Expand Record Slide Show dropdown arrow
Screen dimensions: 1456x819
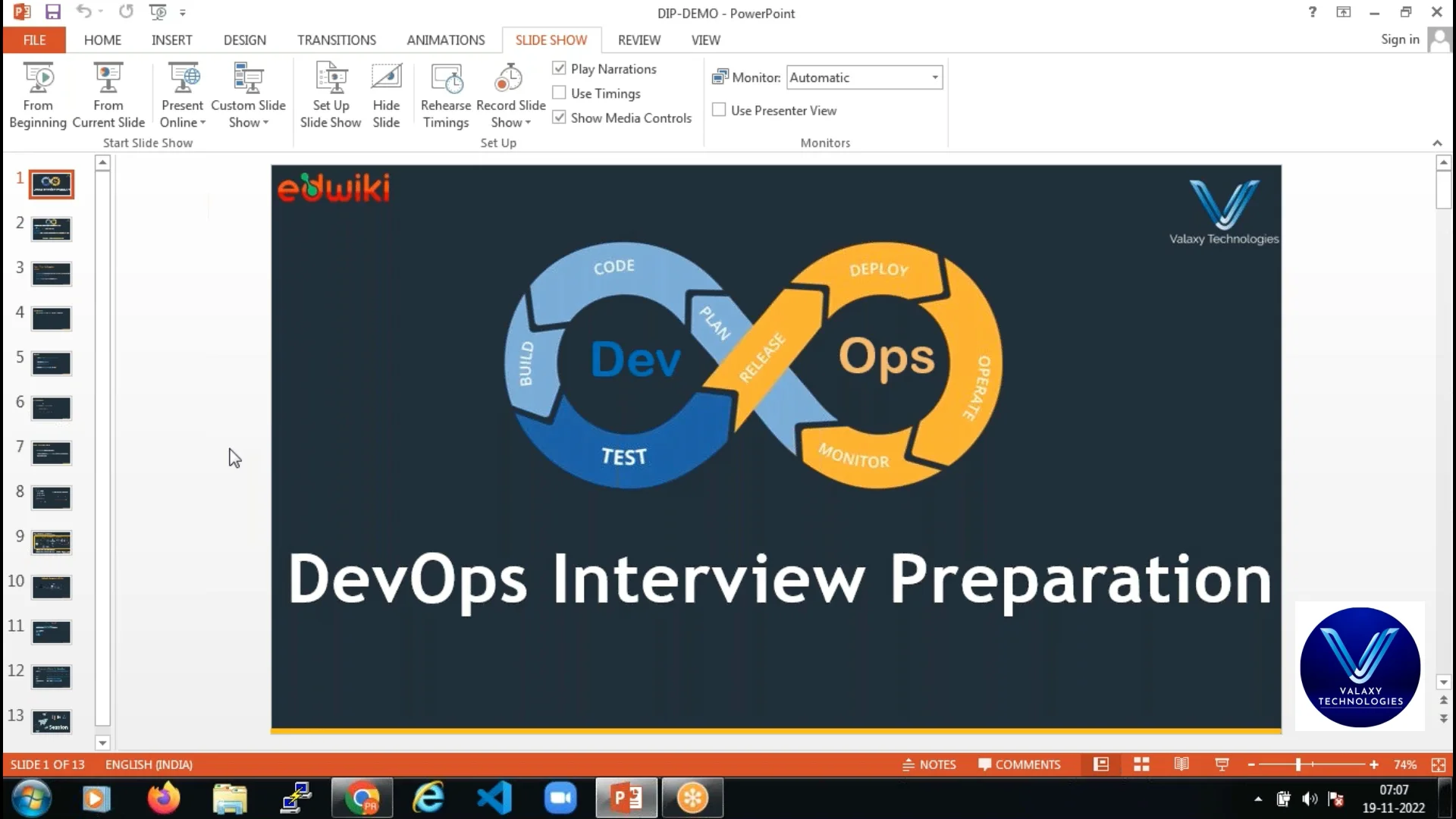click(528, 123)
